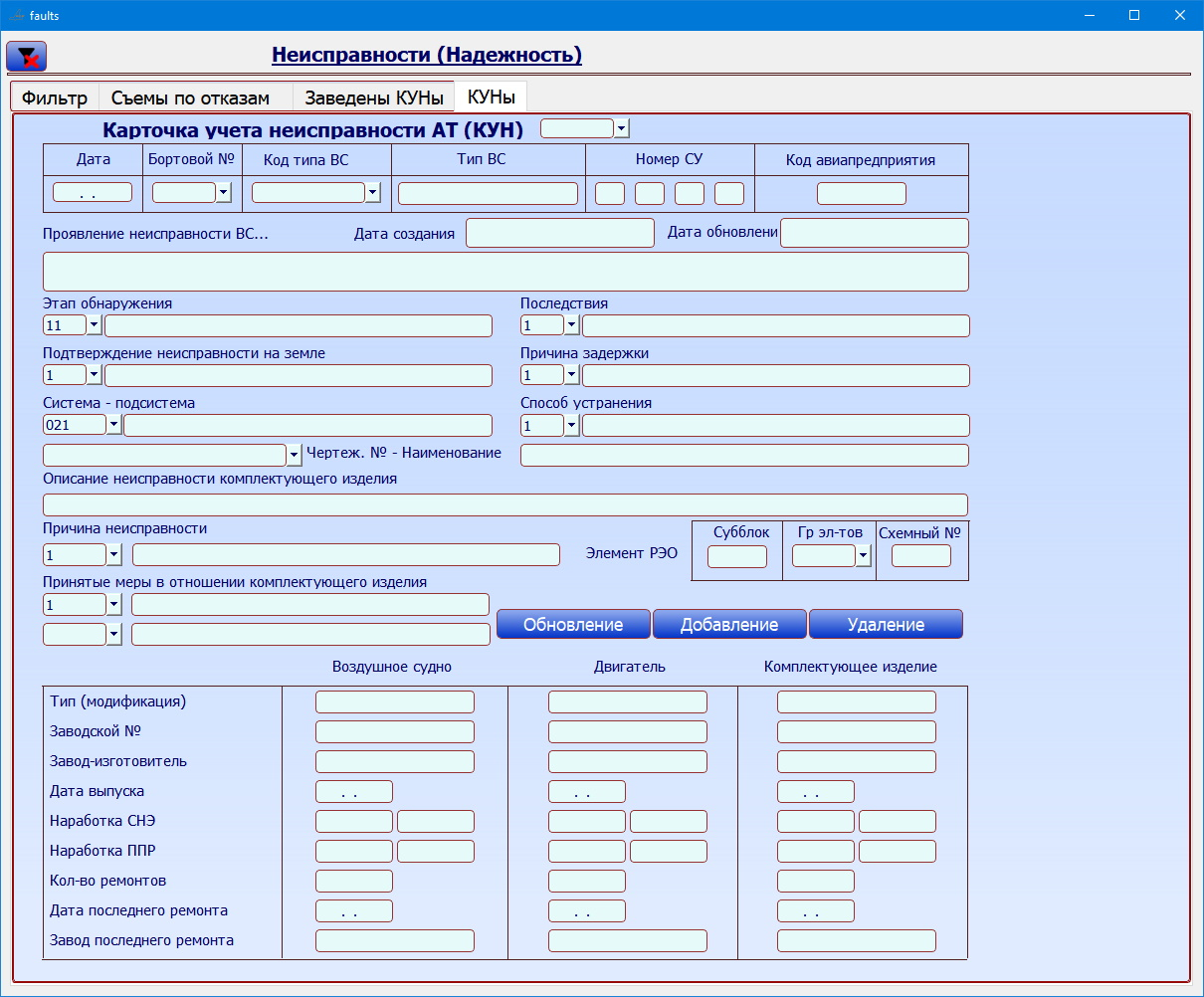Expand the Гр эл-тов dropdown
This screenshot has height=997, width=1204.
coord(863,556)
